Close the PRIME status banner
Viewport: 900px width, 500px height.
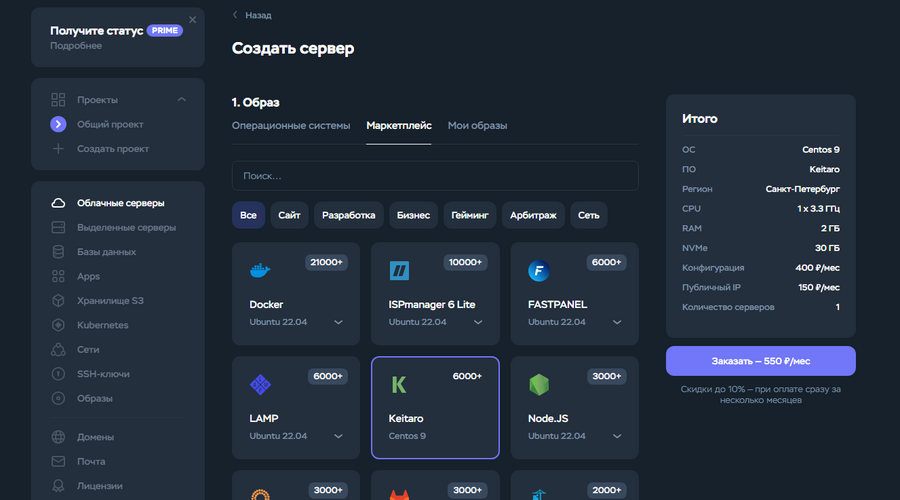(192, 20)
